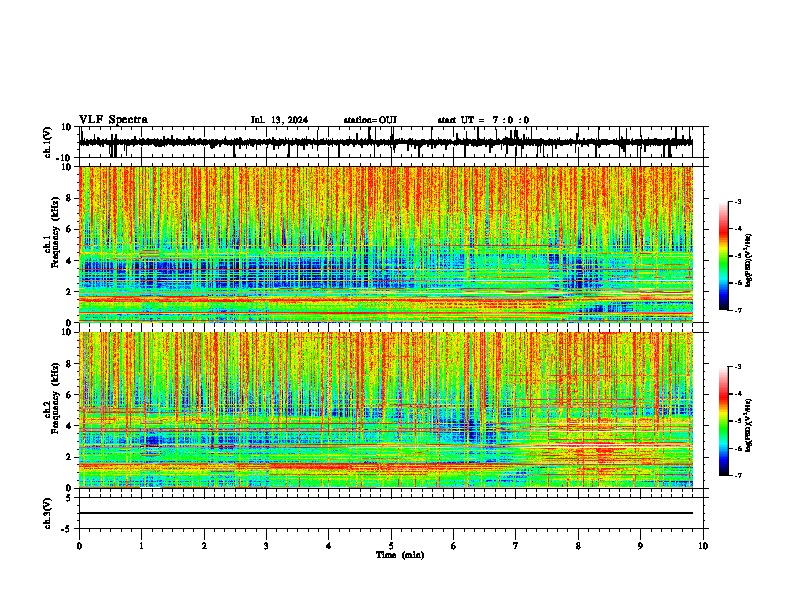This screenshot has width=792, height=612.
Task: Click the time axis tick label "8"
Action: coord(578,546)
